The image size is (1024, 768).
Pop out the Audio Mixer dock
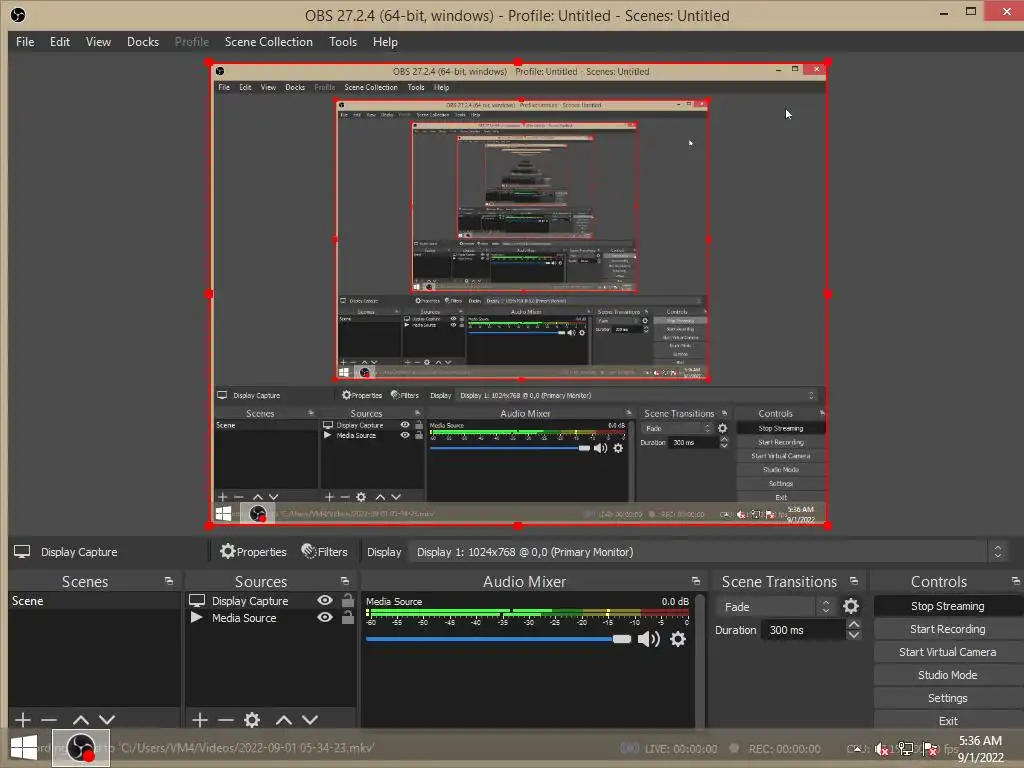click(696, 581)
